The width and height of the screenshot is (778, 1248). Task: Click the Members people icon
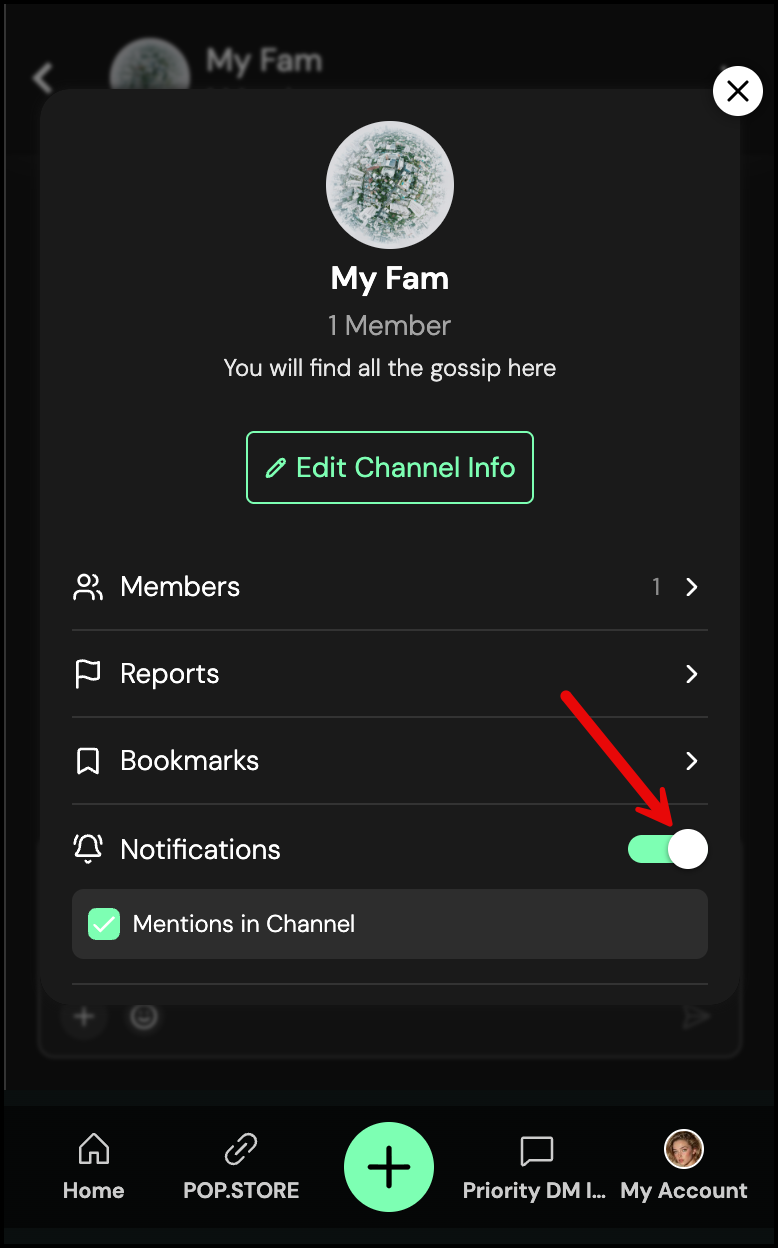click(x=88, y=587)
